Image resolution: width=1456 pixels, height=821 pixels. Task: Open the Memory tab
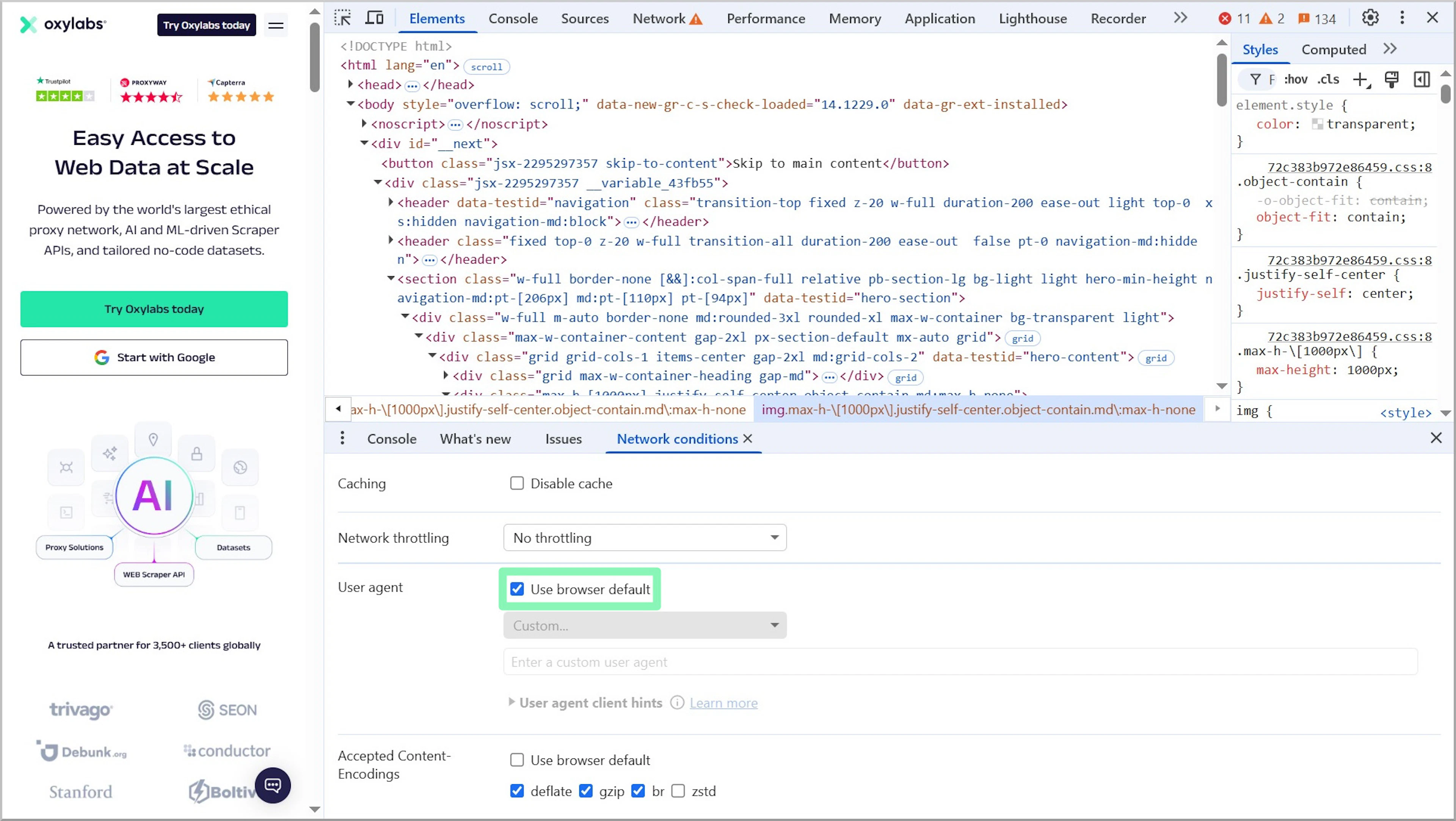click(x=855, y=19)
